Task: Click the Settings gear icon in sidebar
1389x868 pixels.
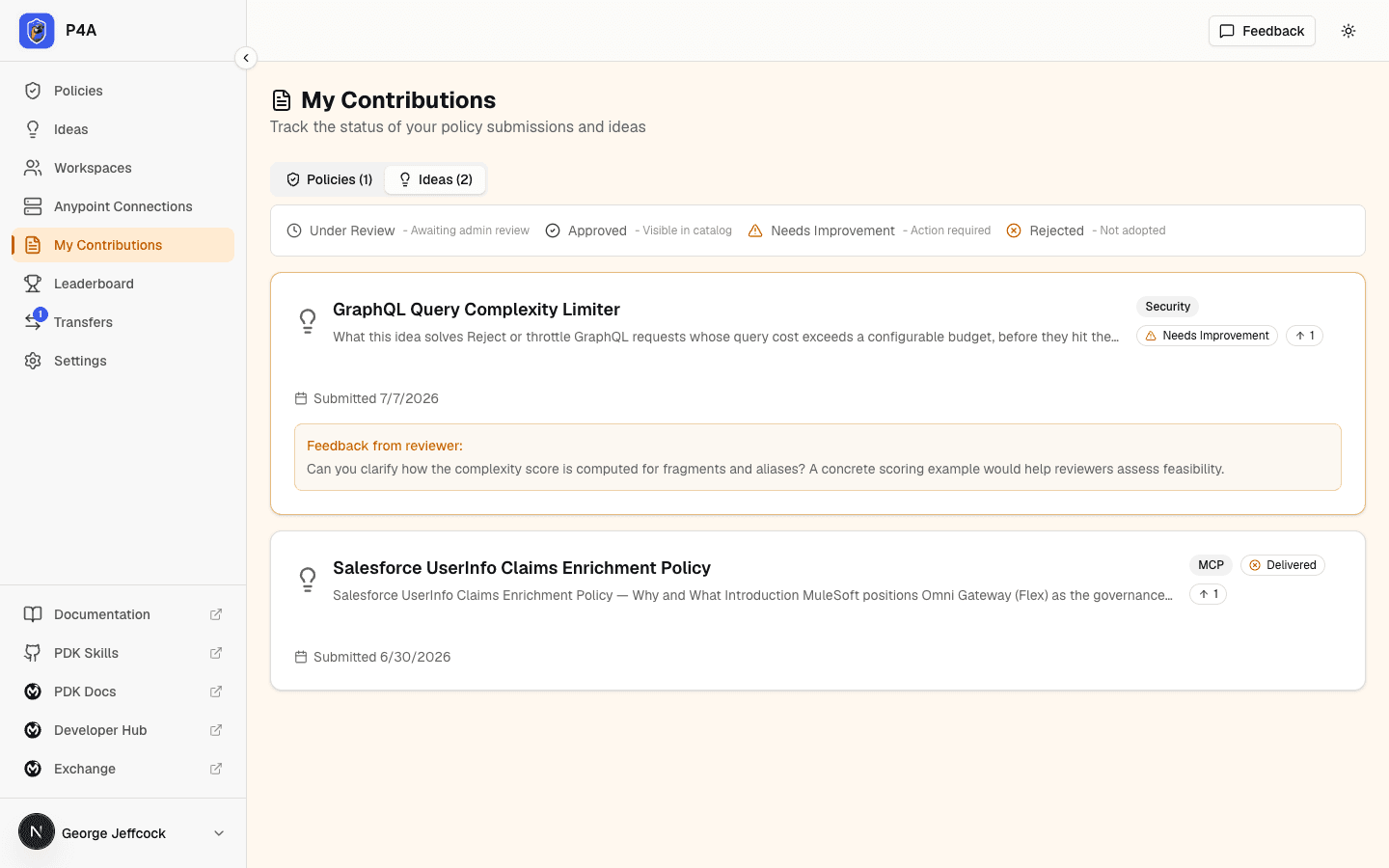Action: pyautogui.click(x=33, y=361)
